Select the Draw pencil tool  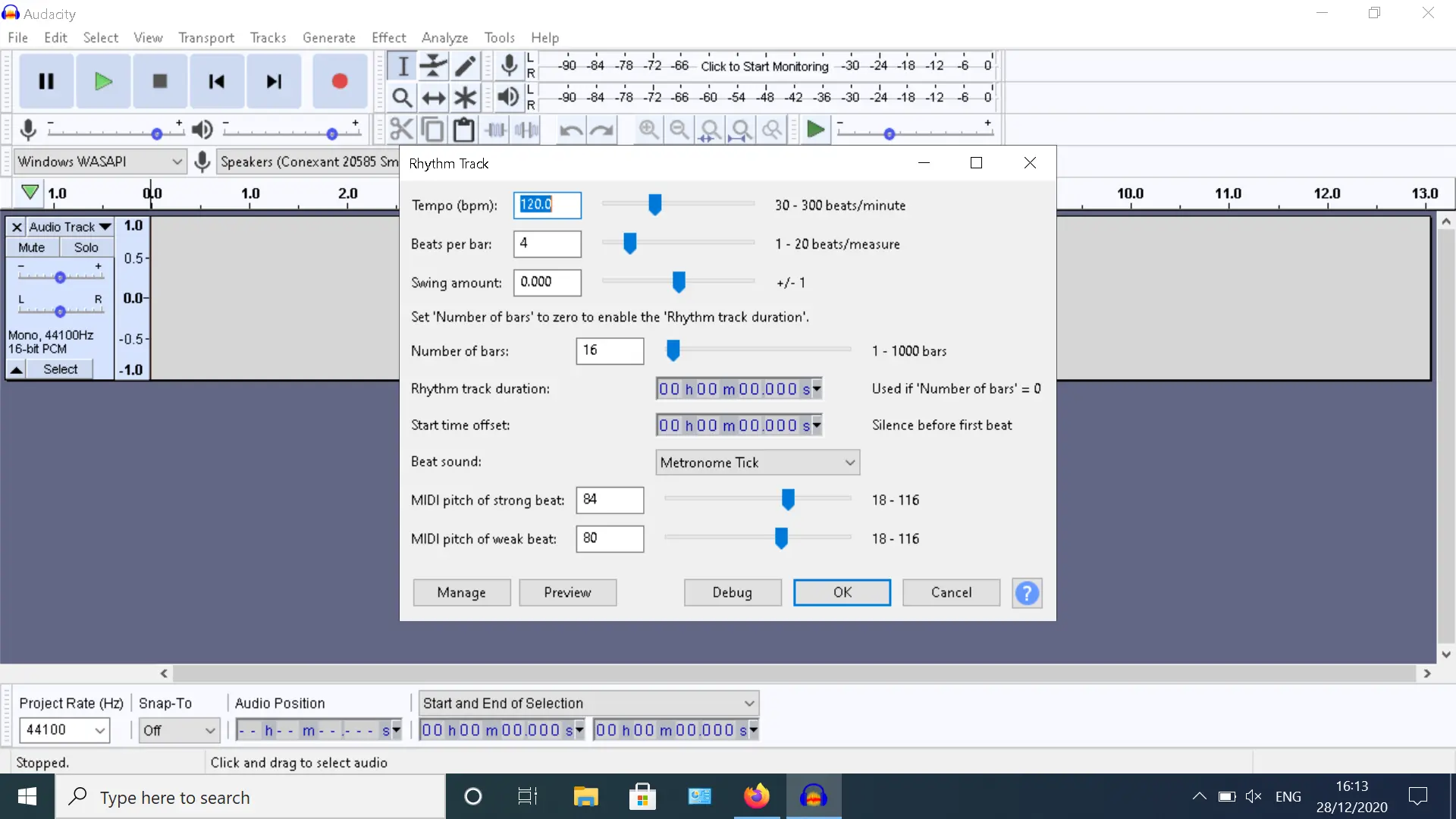click(465, 66)
